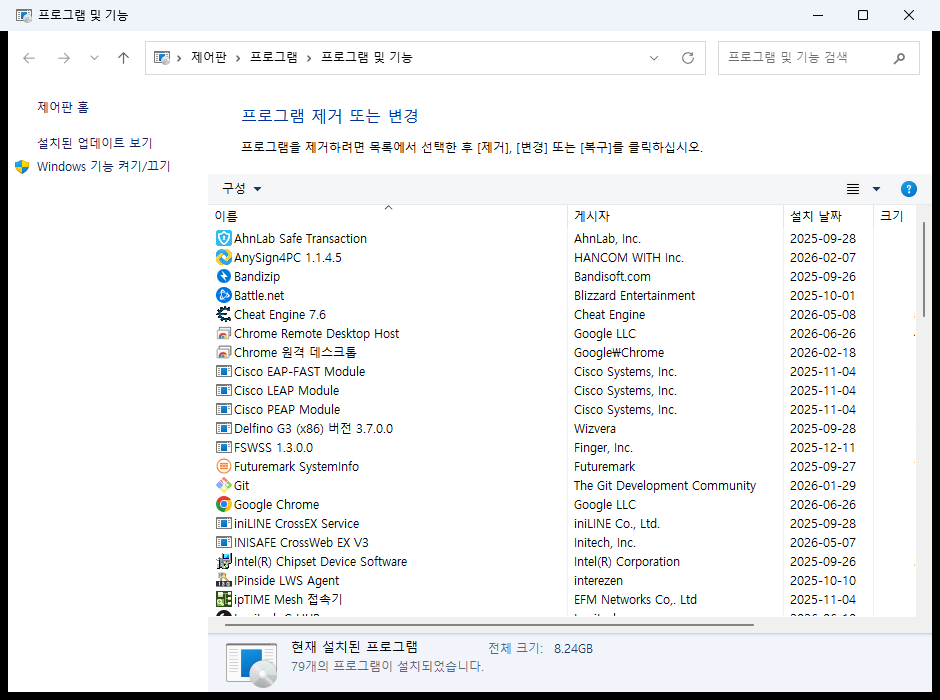Click the 프로그램 breadcrumb
940x700 pixels.
point(273,58)
